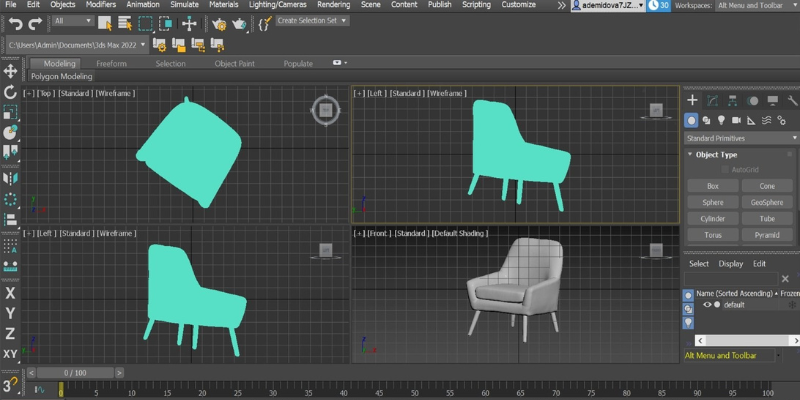800x400 pixels.
Task: Toggle visibility eye of default layer
Action: point(707,304)
